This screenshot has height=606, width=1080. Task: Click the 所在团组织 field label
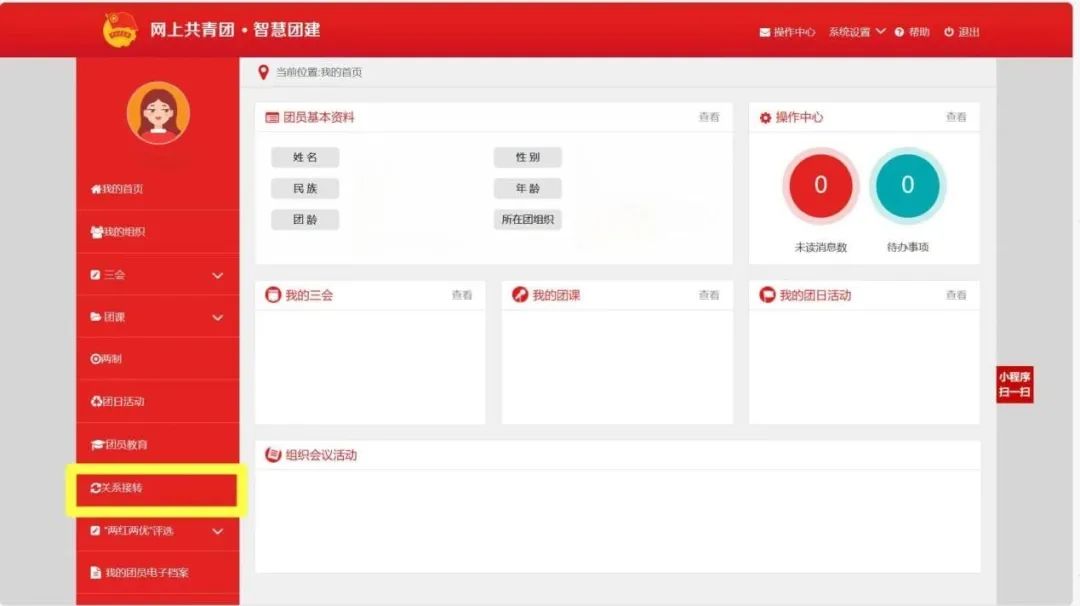pos(528,220)
